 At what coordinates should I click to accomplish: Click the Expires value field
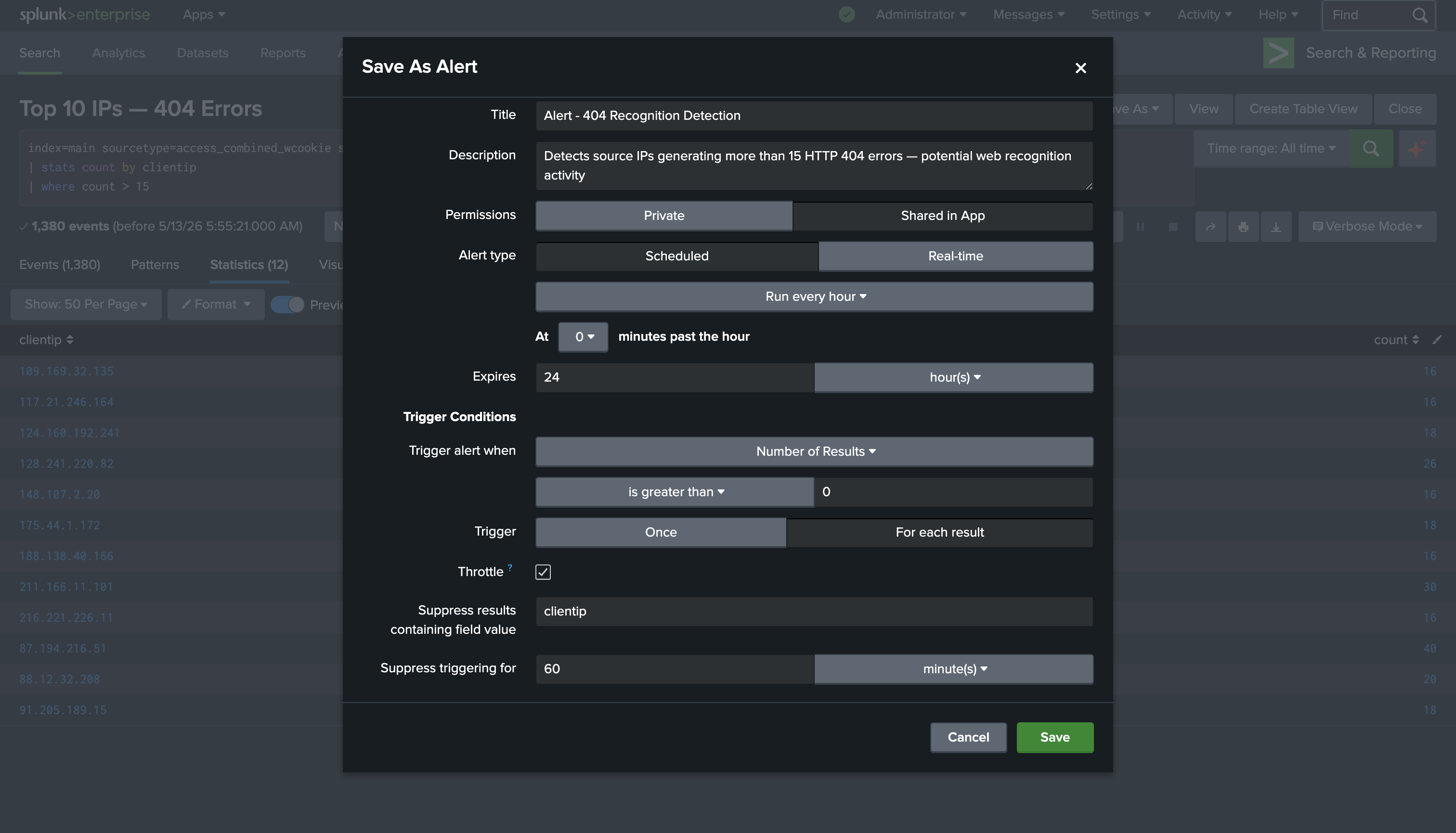coord(674,377)
